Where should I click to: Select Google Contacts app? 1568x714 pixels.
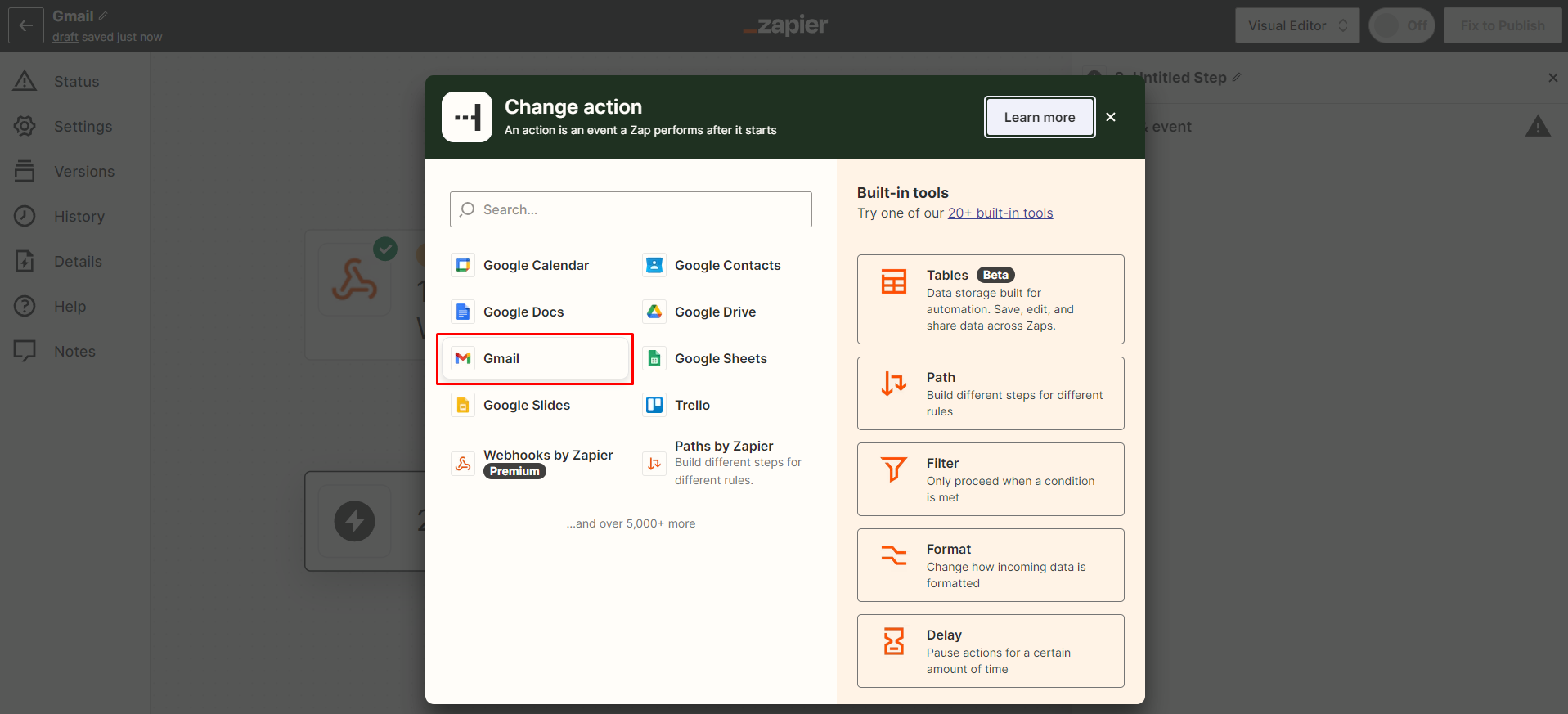(726, 265)
